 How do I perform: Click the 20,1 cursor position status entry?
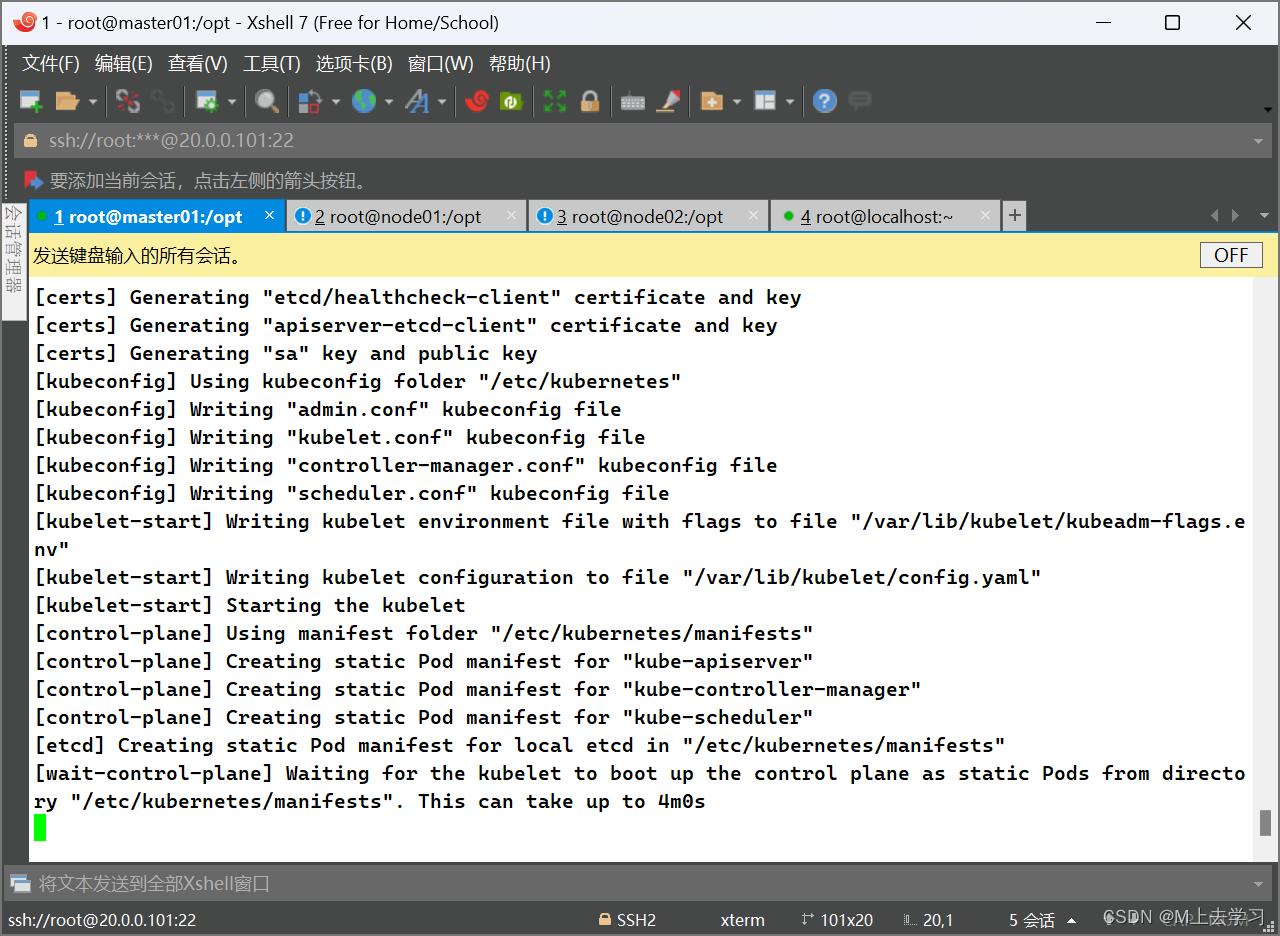coord(927,920)
